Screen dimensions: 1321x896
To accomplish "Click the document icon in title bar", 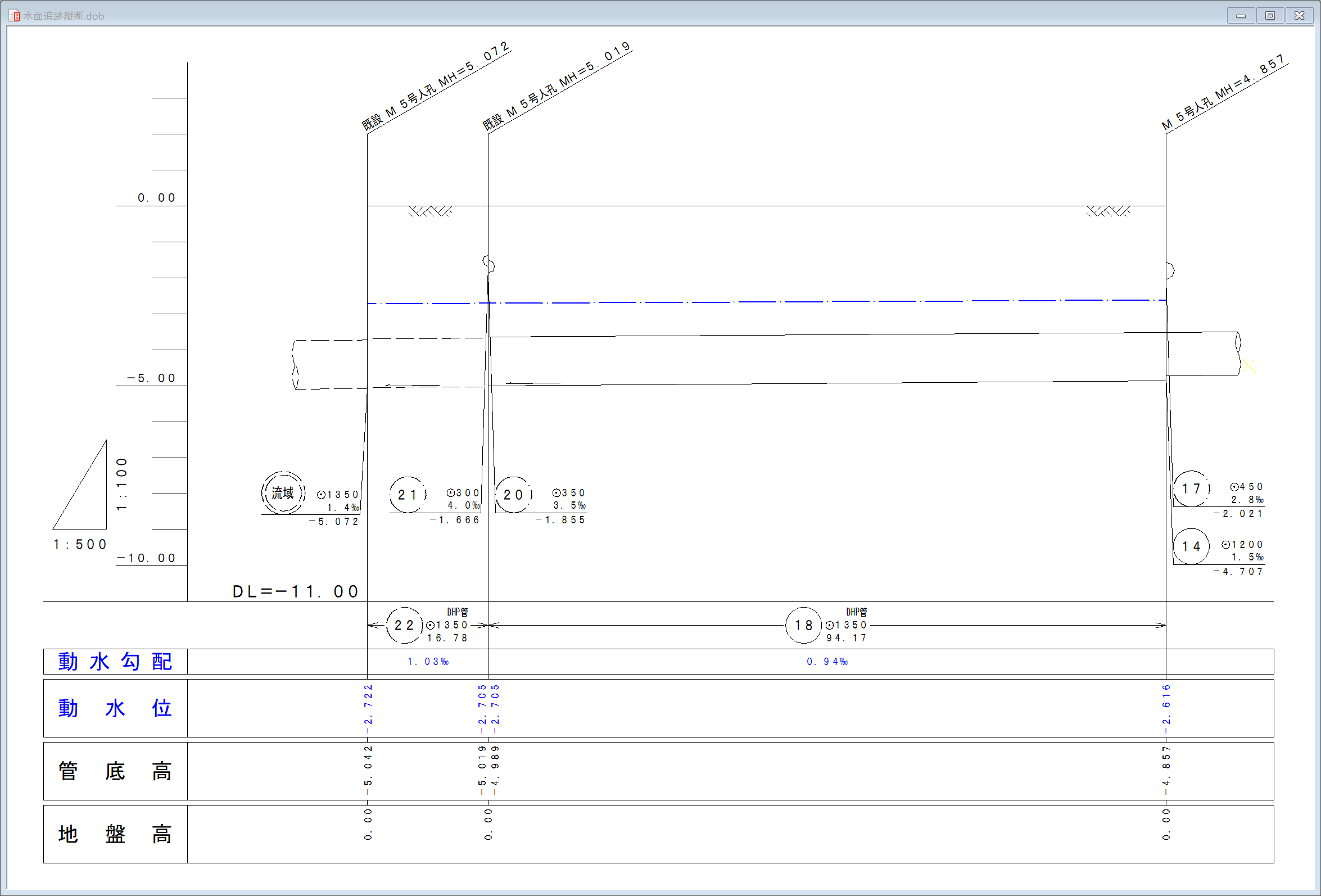I will [x=14, y=16].
